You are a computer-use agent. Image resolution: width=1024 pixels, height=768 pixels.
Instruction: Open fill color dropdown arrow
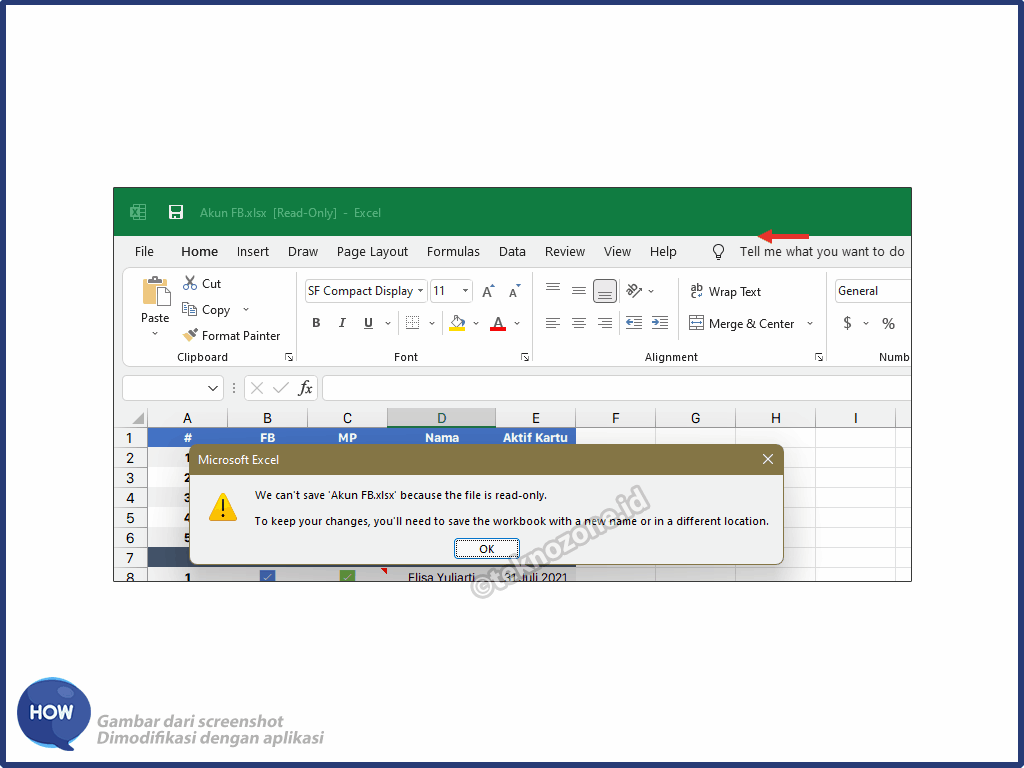pos(476,323)
